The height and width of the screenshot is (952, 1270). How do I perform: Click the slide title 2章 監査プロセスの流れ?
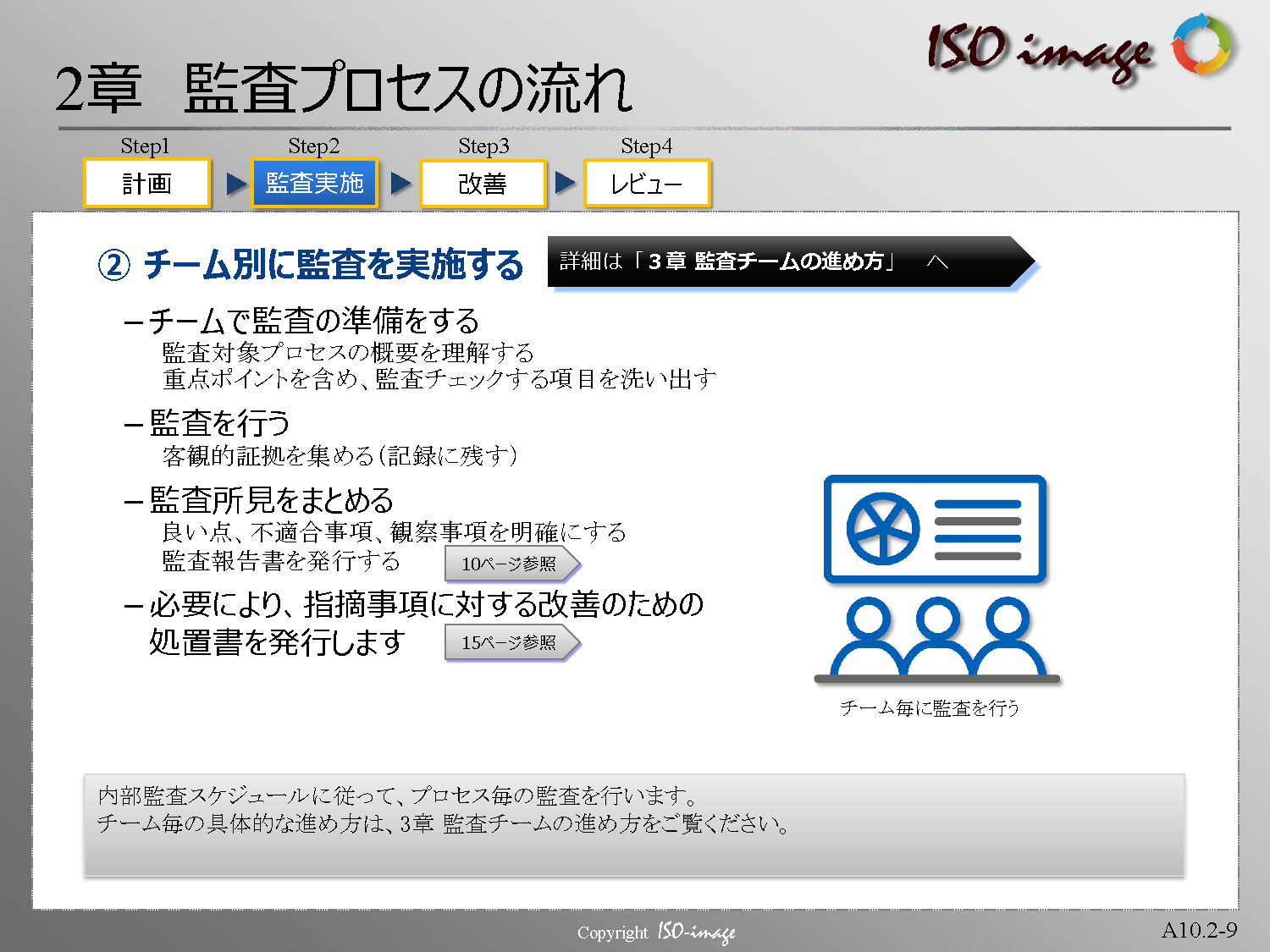coord(343,89)
